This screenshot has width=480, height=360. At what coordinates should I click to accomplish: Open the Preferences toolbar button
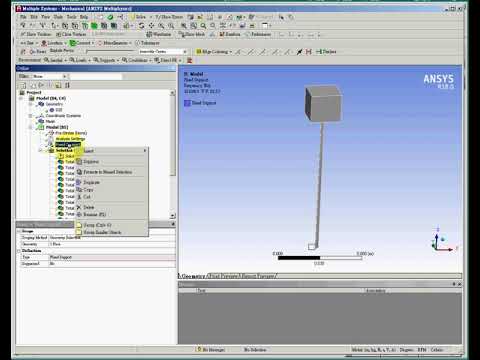click(x=258, y=34)
